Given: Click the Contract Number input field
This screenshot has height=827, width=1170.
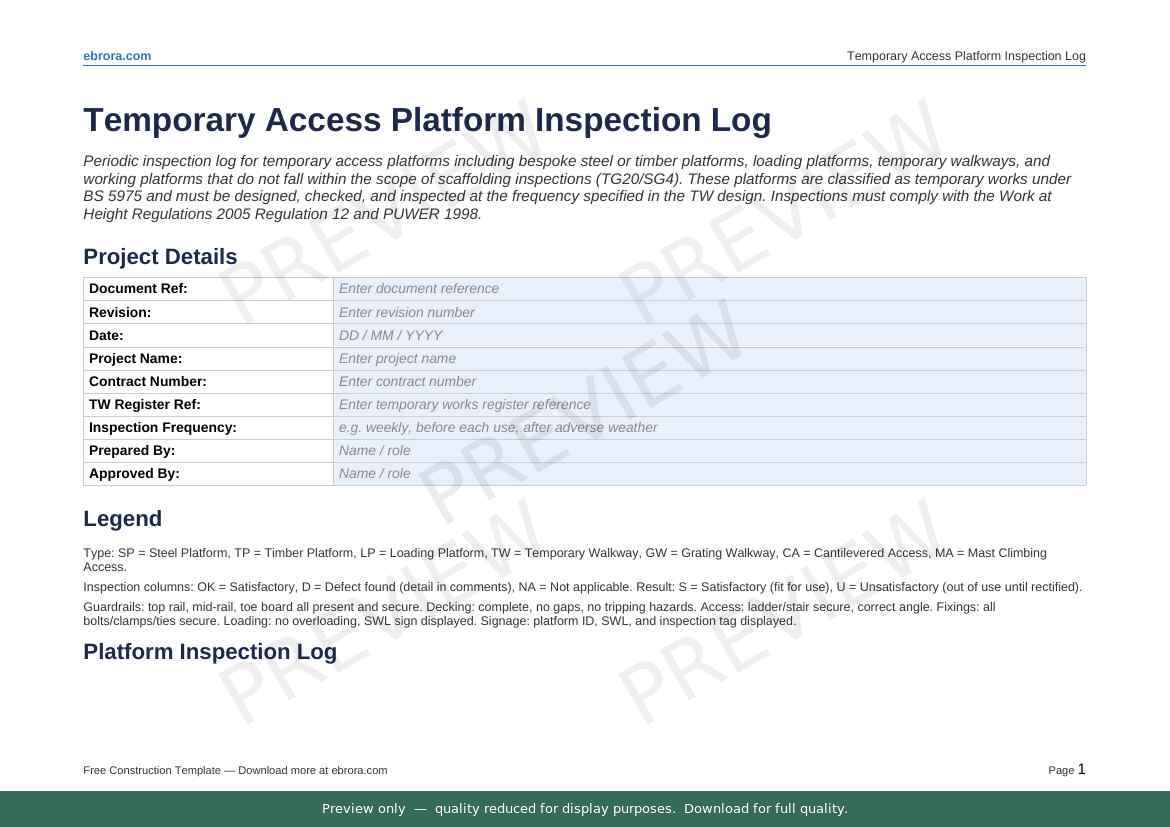Looking at the screenshot, I should [708, 381].
